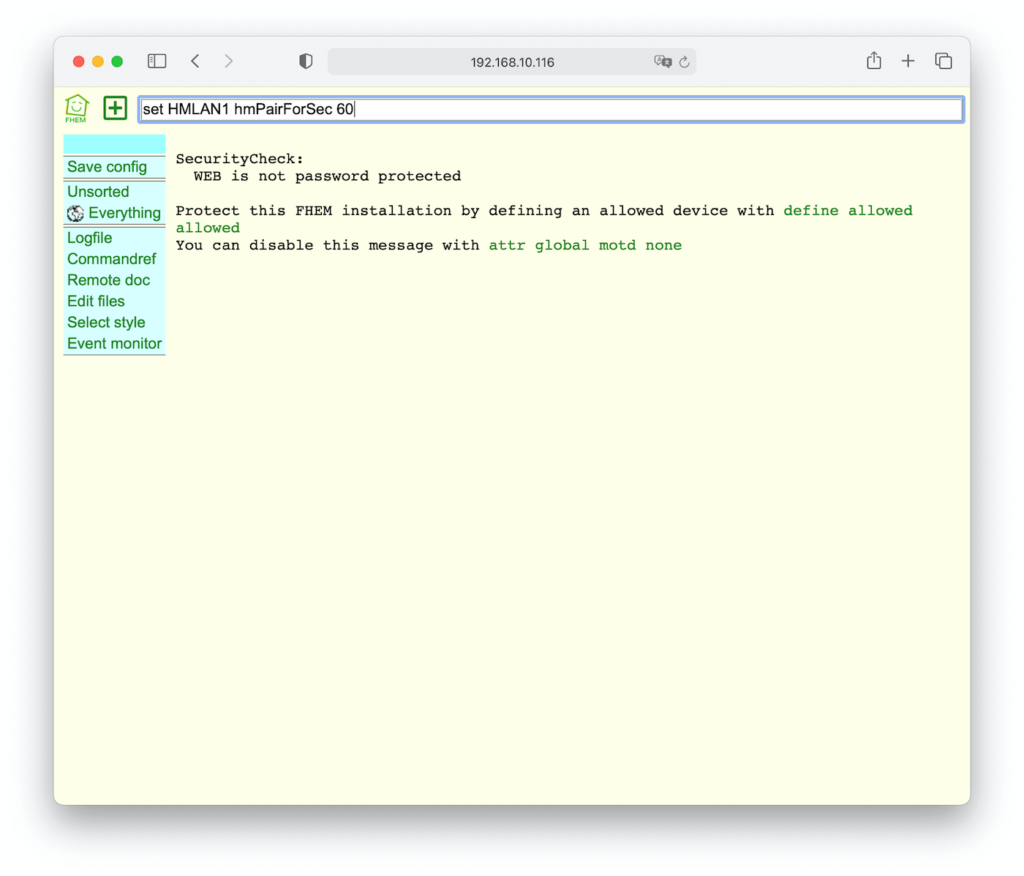Open the Everything room
Screen dimensions: 1024x876
point(125,213)
